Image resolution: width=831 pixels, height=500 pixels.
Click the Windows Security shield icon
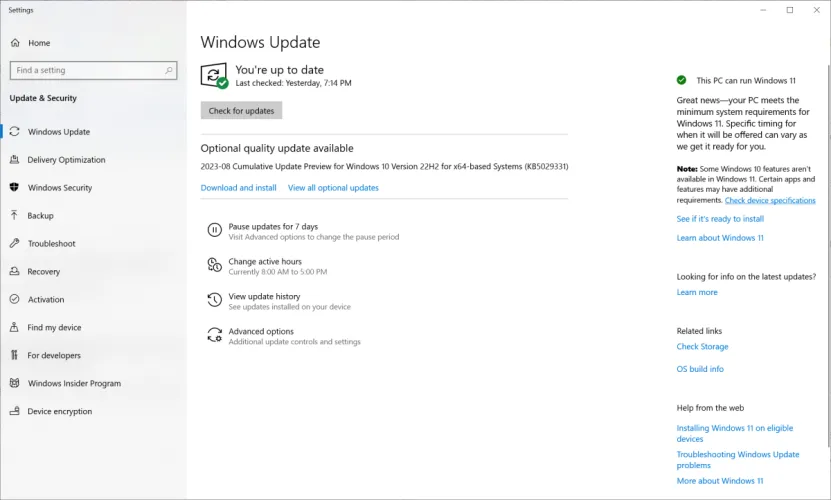[x=15, y=188]
